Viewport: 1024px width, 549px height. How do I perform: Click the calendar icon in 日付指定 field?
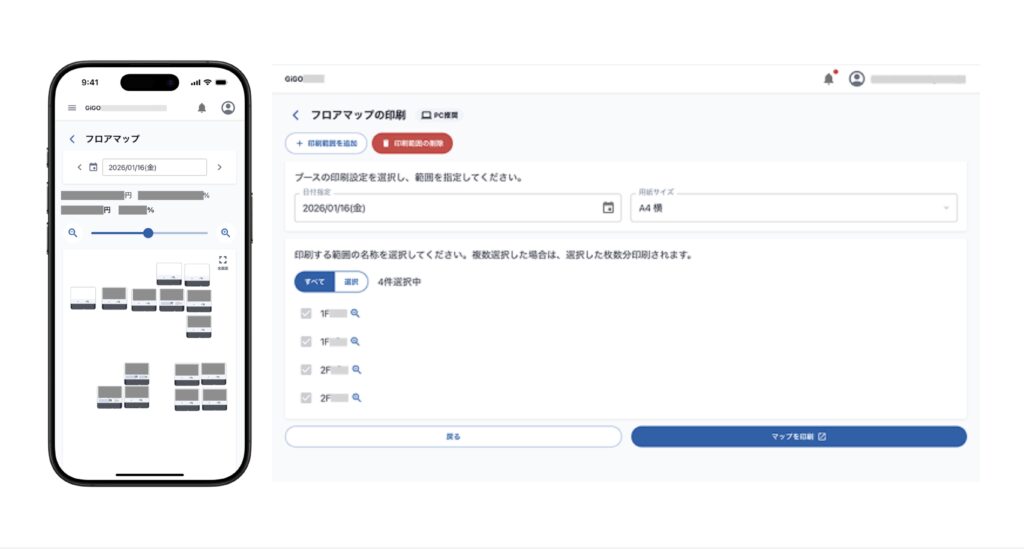608,208
